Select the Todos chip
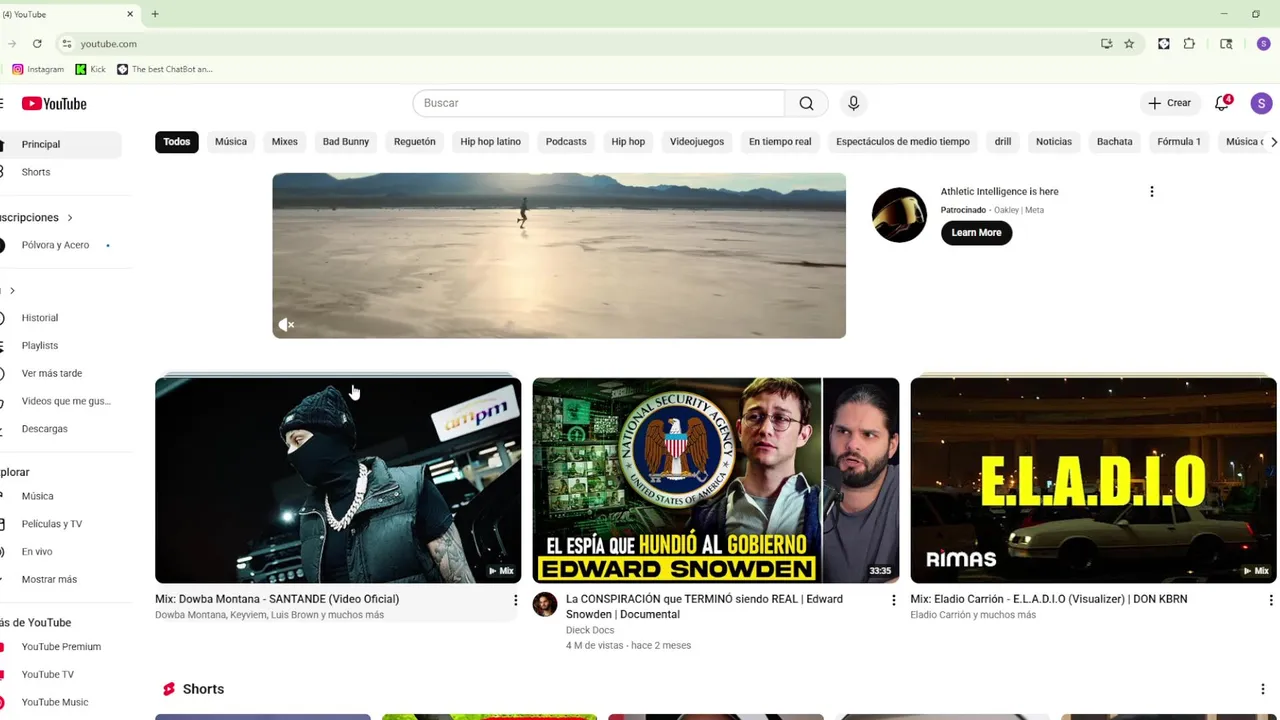The width and height of the screenshot is (1280, 720). click(x=177, y=142)
